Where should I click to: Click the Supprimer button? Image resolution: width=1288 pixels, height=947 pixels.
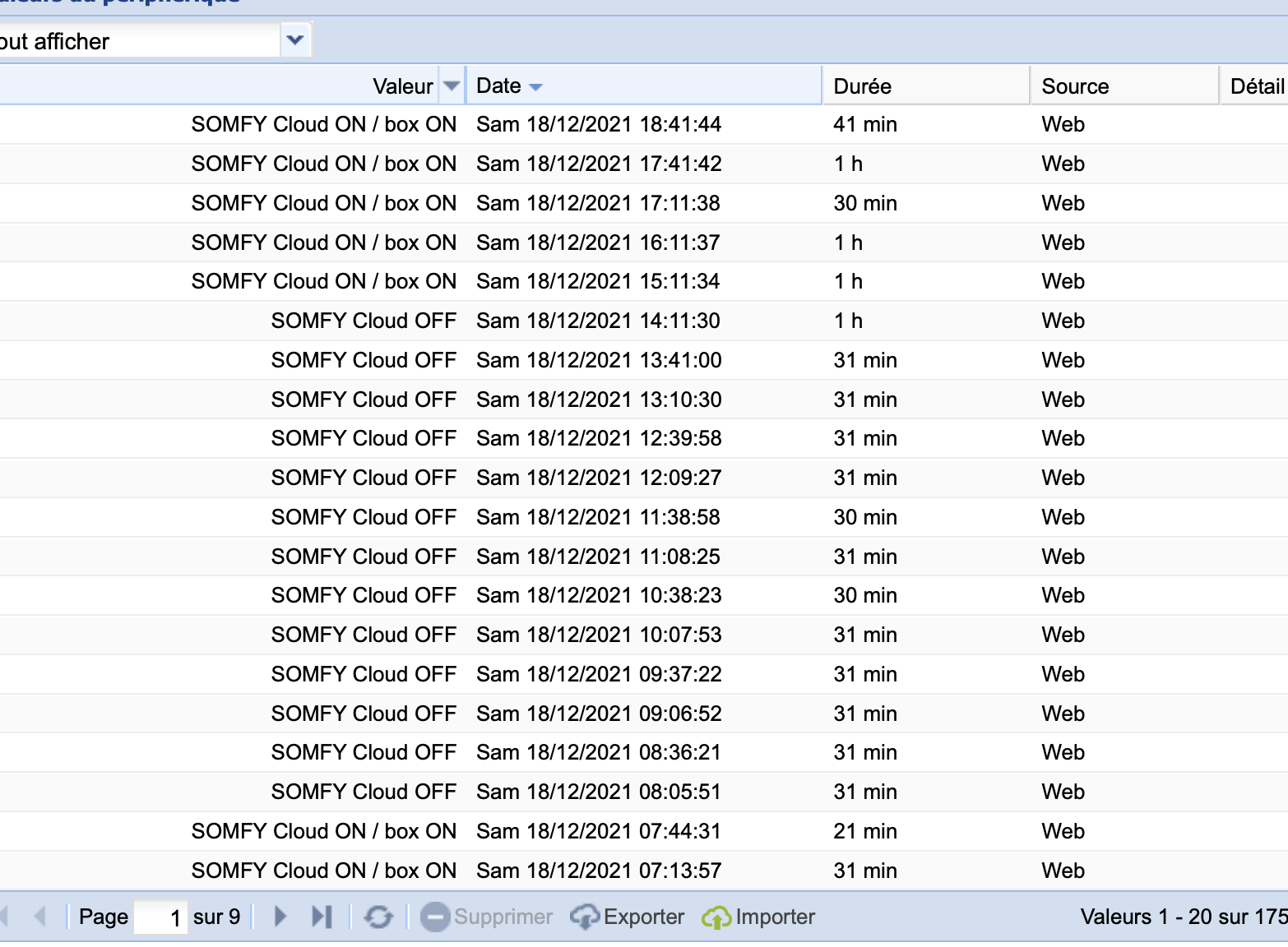[486, 917]
